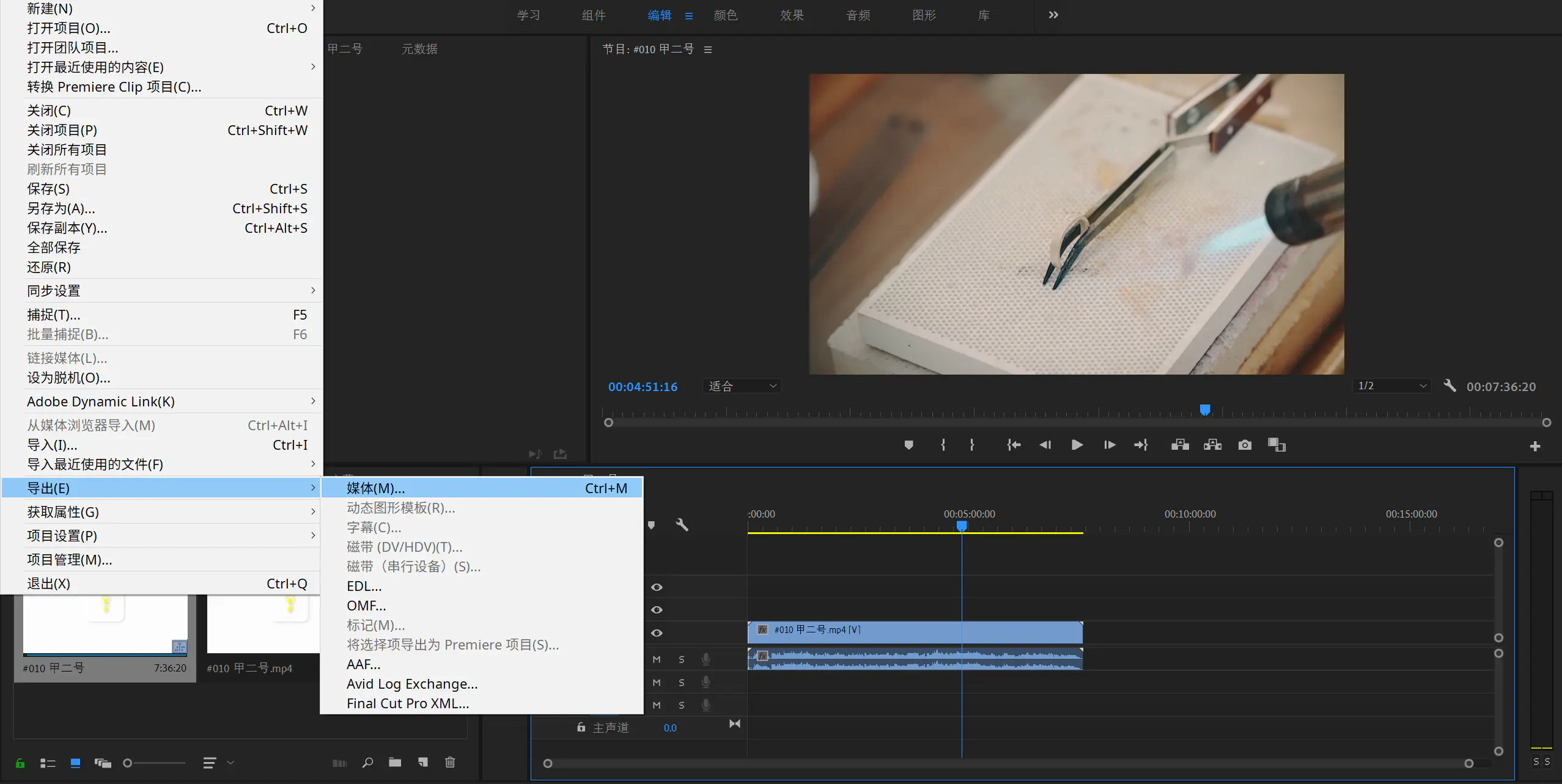
Task: Play the sequence in Program Monitor
Action: pyautogui.click(x=1077, y=445)
